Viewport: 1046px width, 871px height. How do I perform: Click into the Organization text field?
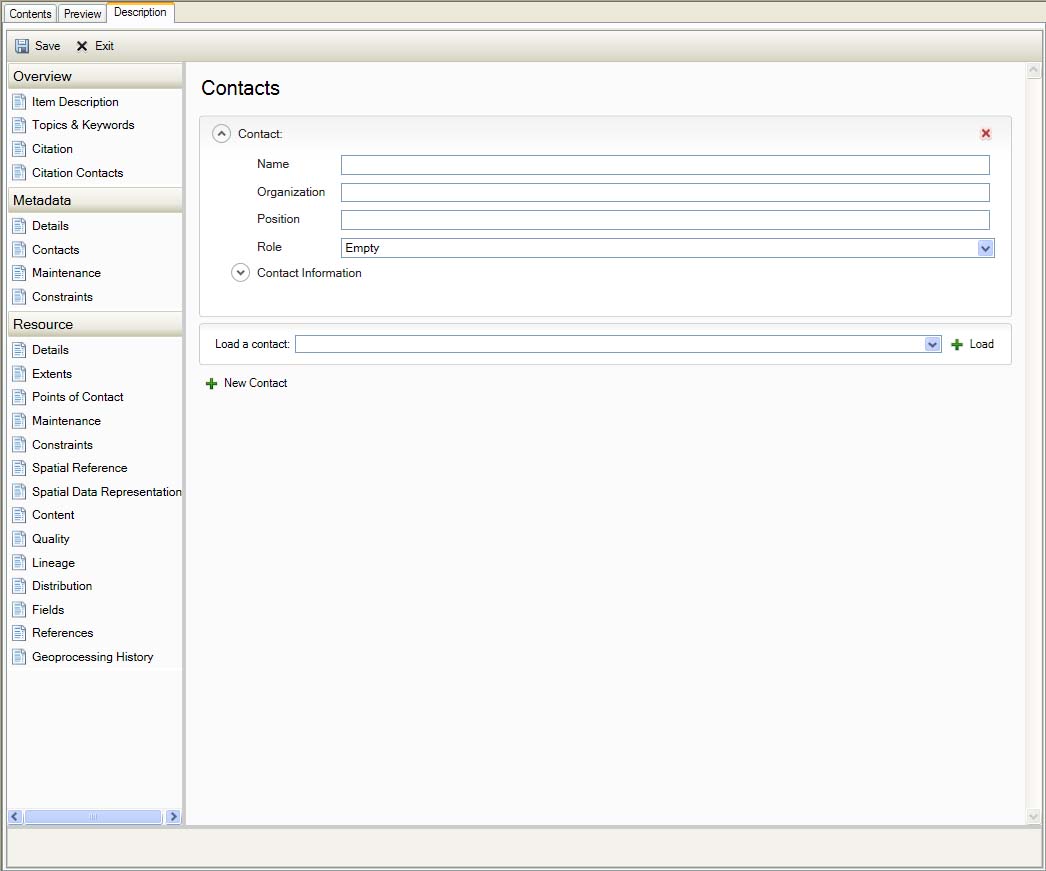665,193
